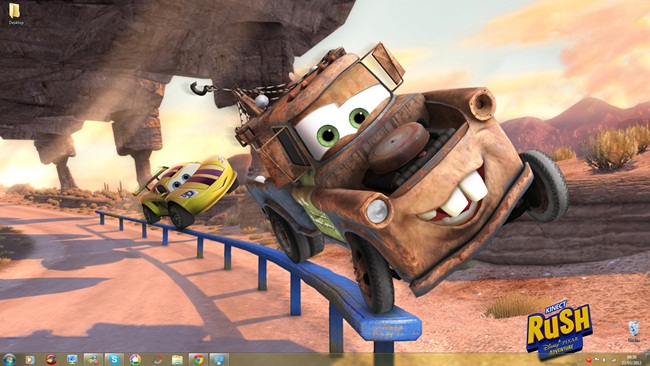Open network signal status in tray

(x=613, y=360)
